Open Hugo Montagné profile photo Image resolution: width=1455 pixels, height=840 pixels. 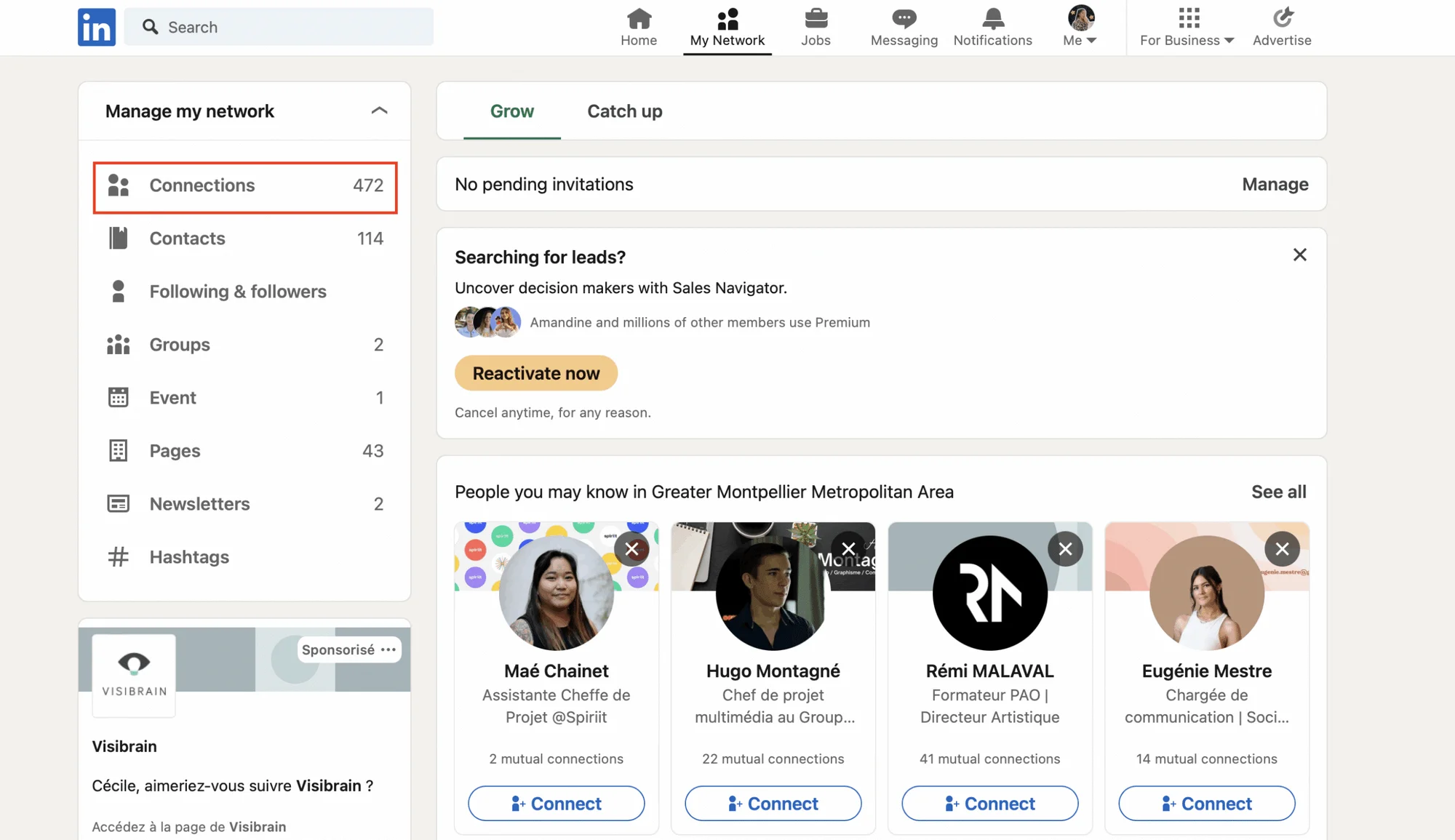[773, 593]
